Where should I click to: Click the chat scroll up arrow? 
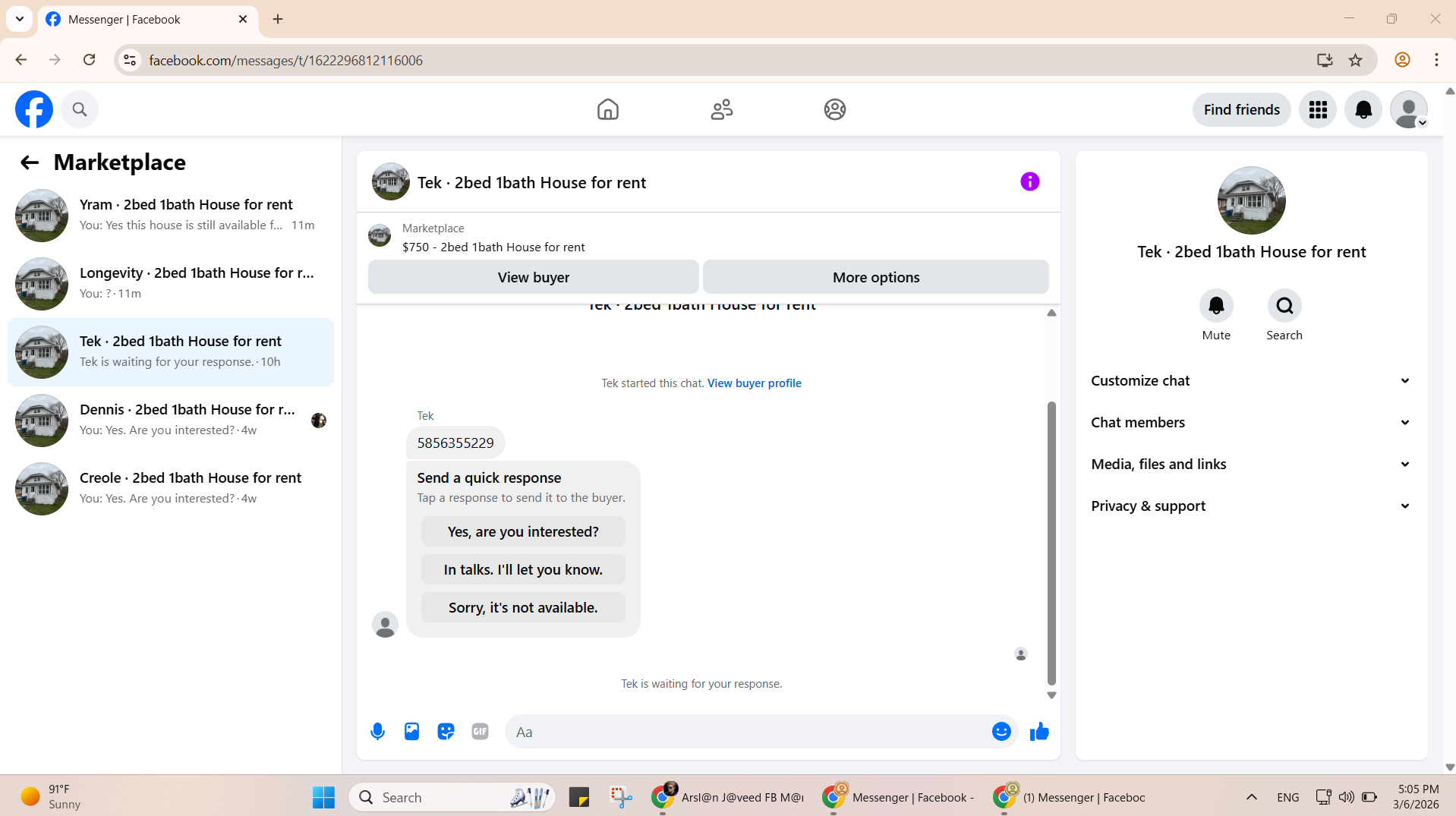tap(1051, 313)
